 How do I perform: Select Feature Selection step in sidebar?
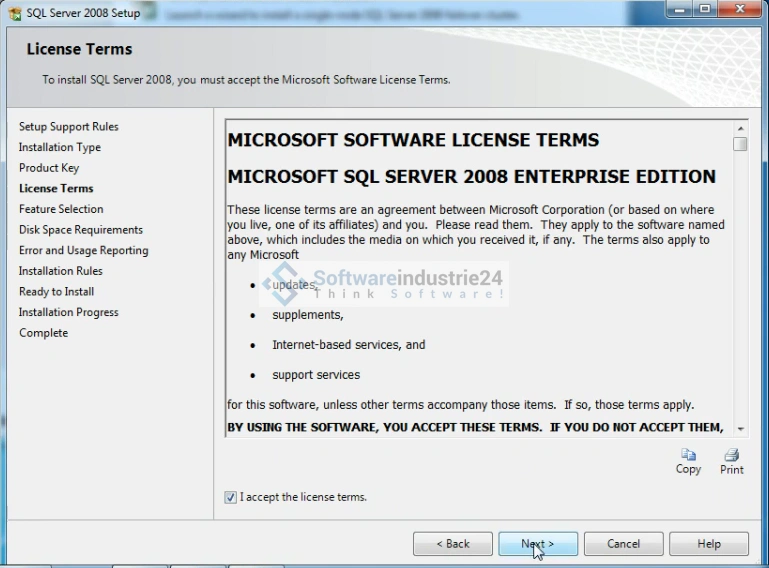(61, 209)
